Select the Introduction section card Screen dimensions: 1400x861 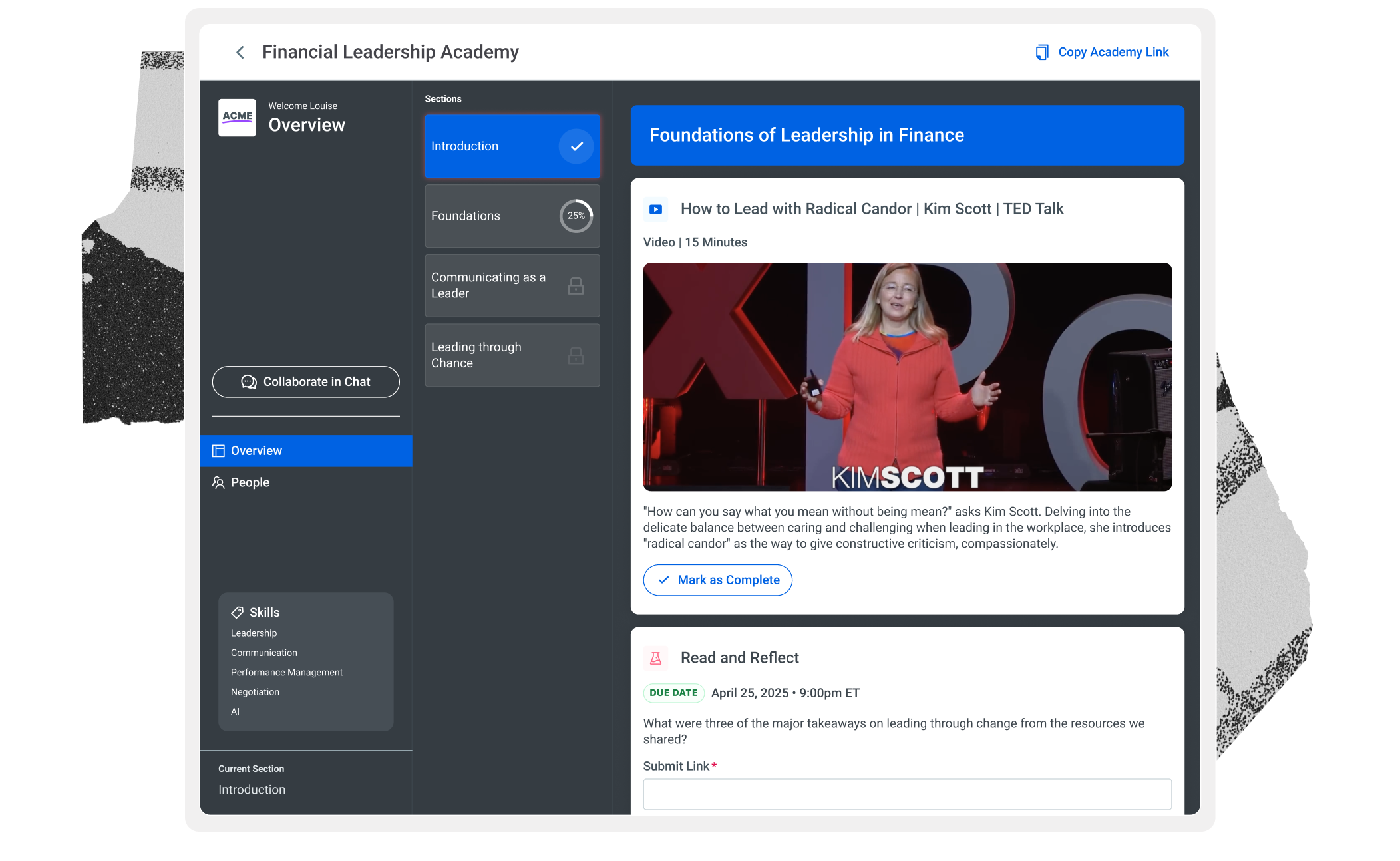pos(512,146)
